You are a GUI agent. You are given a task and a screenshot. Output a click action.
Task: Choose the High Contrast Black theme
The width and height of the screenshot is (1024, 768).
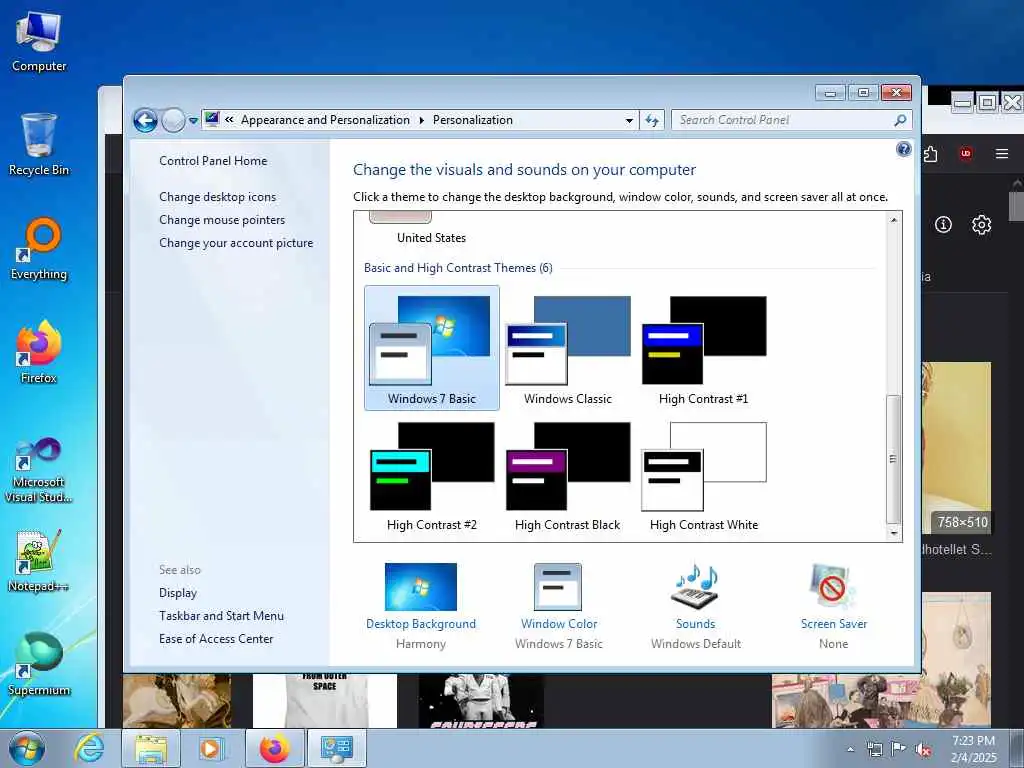coord(568,475)
